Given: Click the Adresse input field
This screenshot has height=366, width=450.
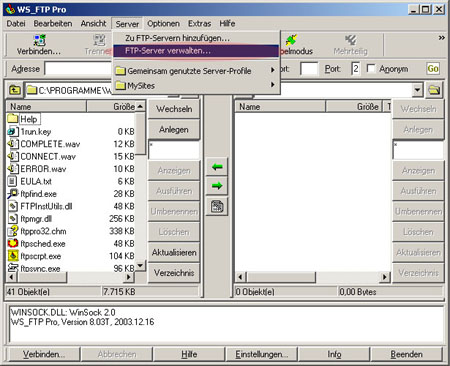Looking at the screenshot, I should pos(79,69).
